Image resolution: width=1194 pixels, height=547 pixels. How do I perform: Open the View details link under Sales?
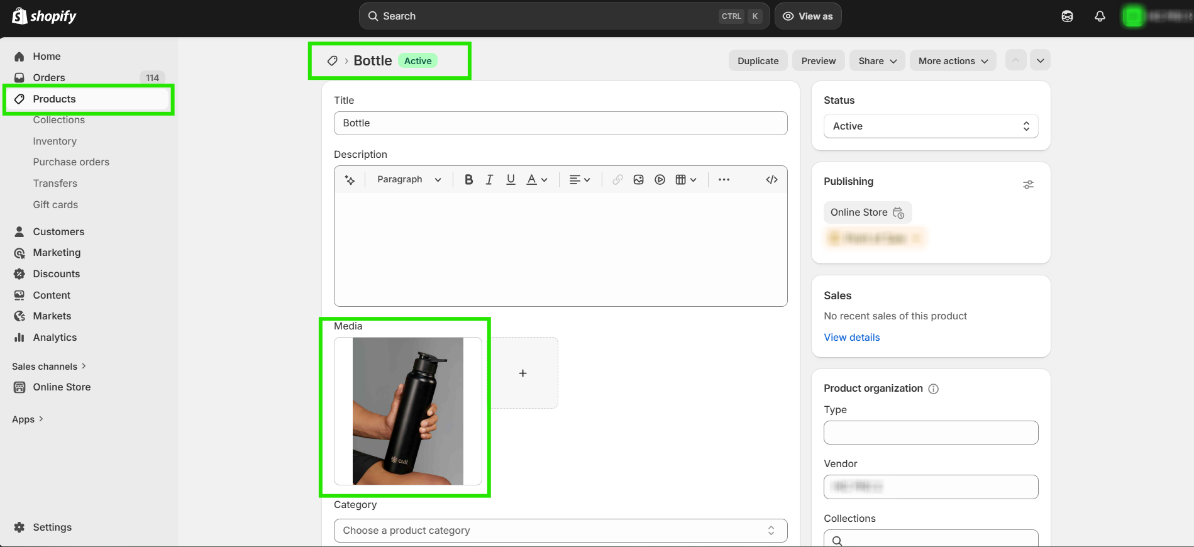851,338
